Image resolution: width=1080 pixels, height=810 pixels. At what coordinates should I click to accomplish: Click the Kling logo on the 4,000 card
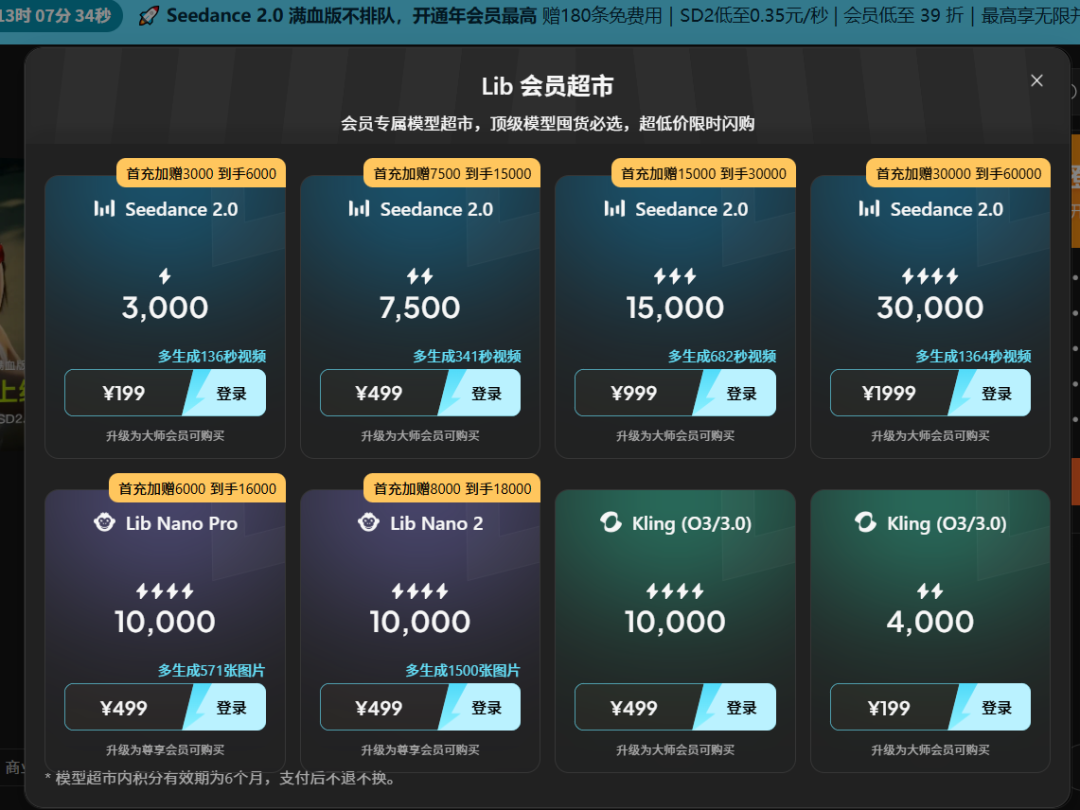tap(865, 523)
